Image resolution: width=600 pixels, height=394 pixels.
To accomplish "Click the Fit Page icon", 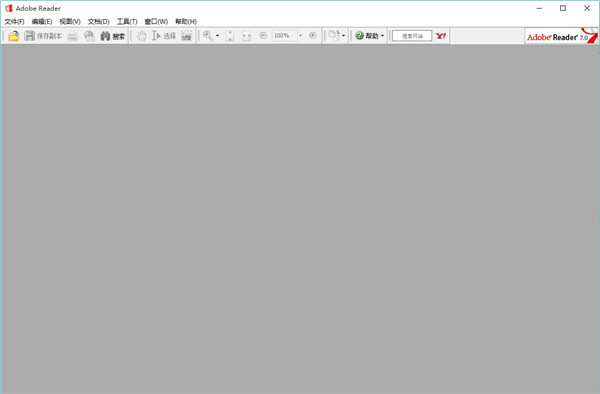I will [x=230, y=36].
